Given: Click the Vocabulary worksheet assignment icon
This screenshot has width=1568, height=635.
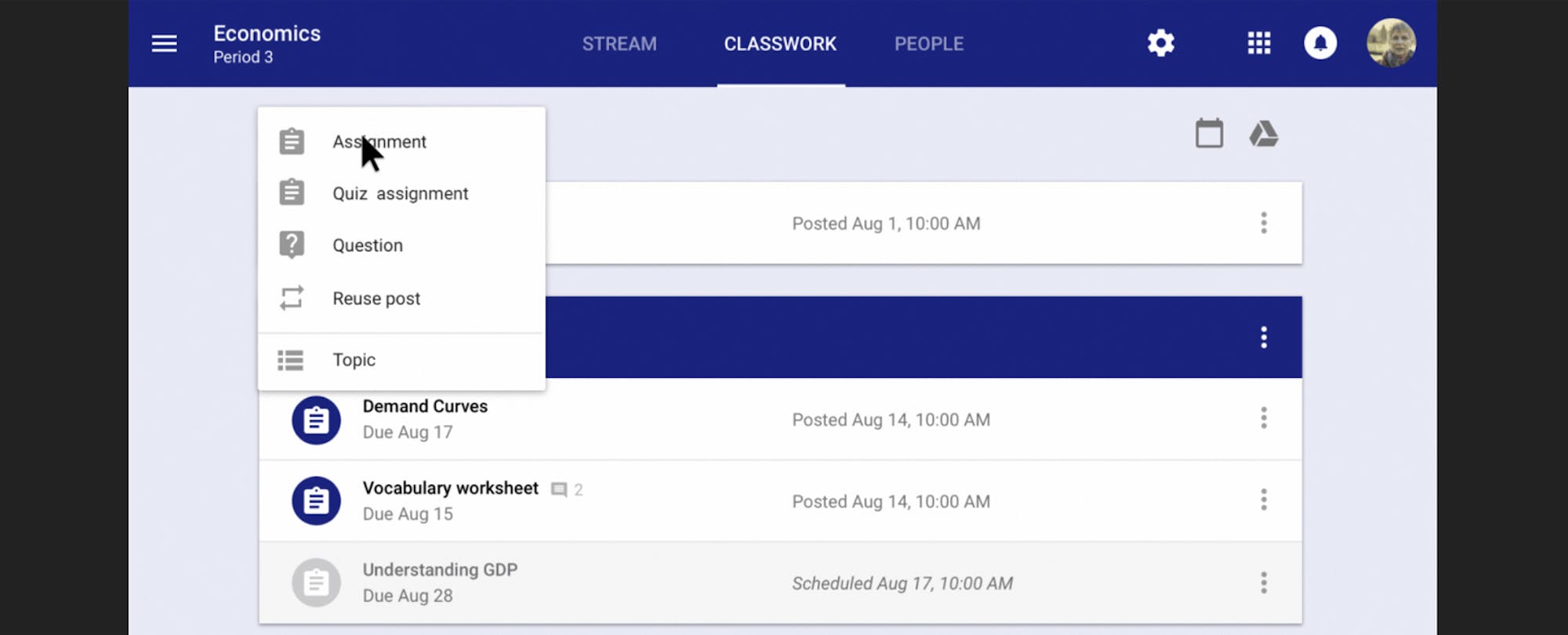Looking at the screenshot, I should pyautogui.click(x=316, y=500).
